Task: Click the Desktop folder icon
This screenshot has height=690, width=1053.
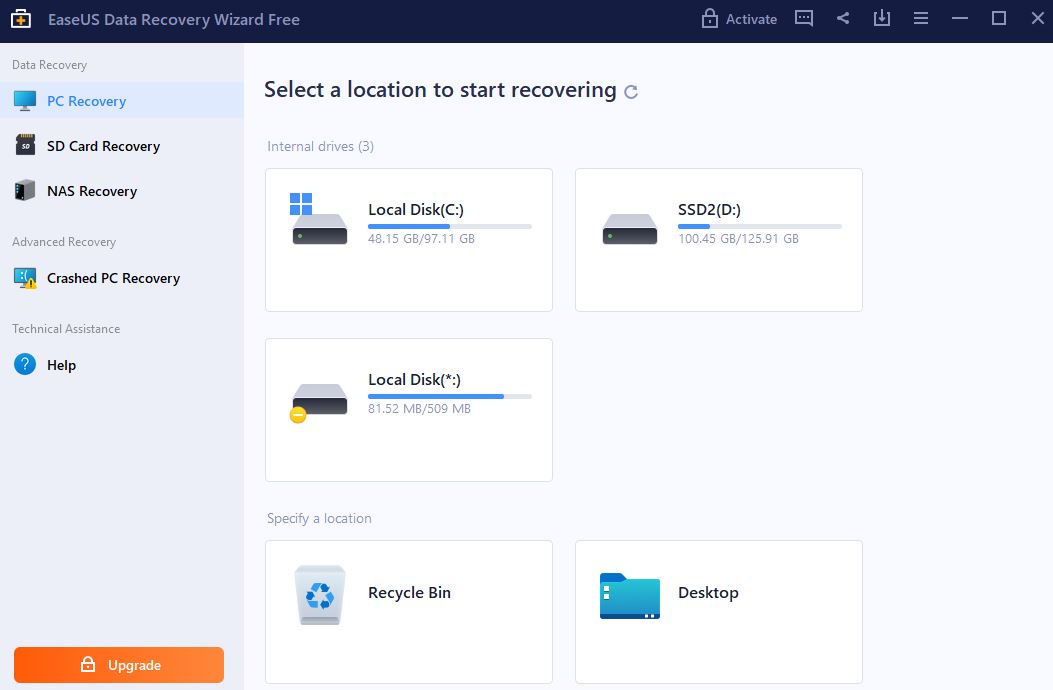Action: (x=629, y=596)
